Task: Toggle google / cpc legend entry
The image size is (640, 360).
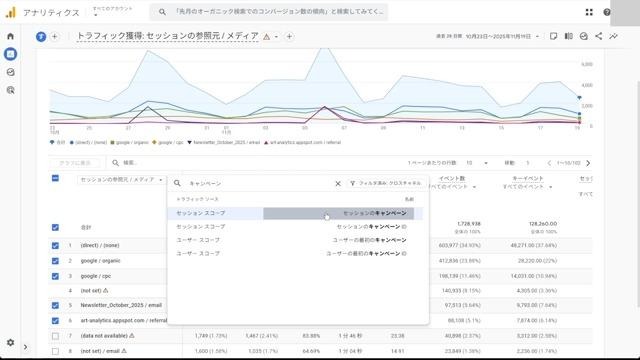Action: pos(168,142)
